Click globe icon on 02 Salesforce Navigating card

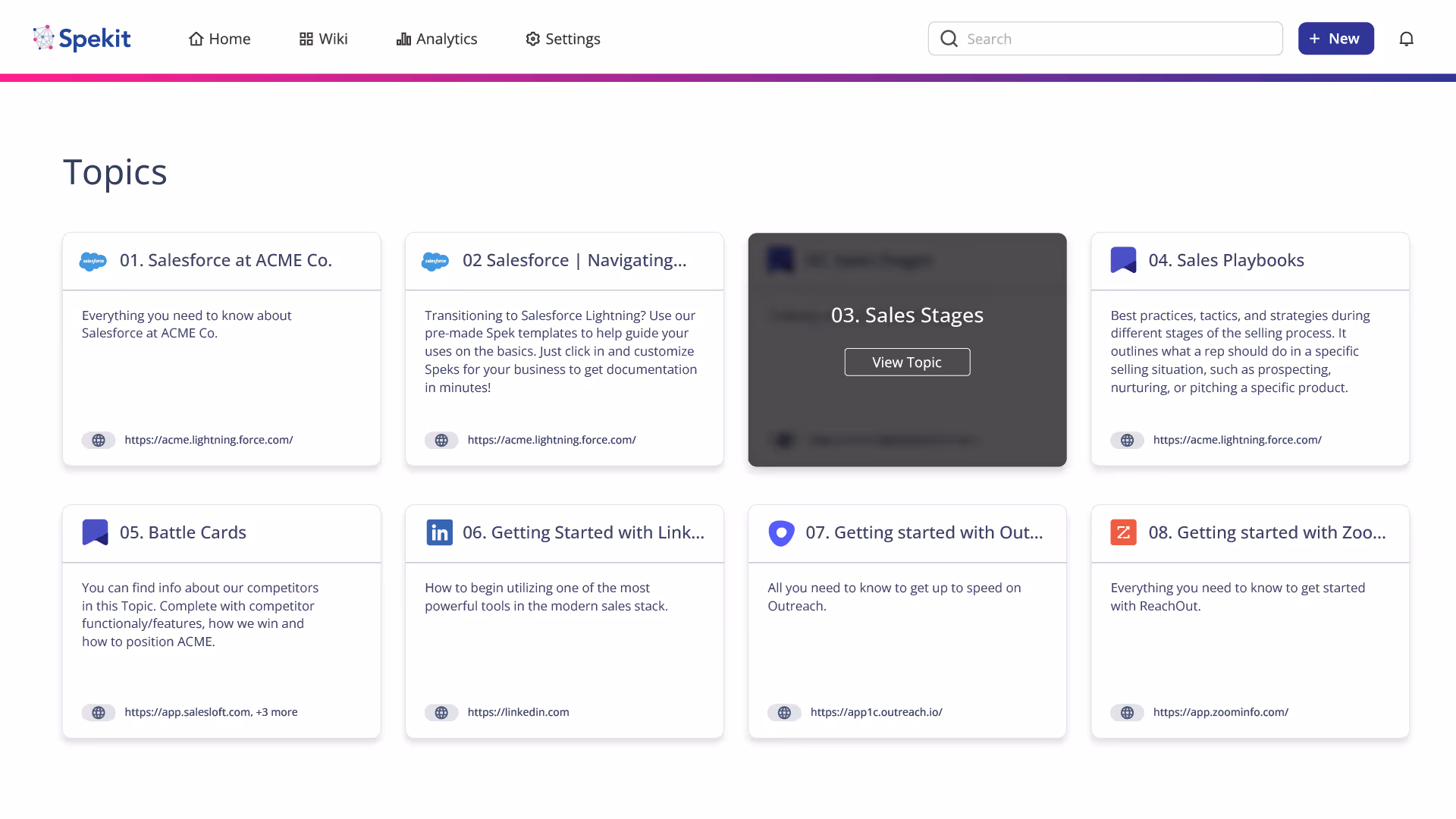tap(441, 440)
